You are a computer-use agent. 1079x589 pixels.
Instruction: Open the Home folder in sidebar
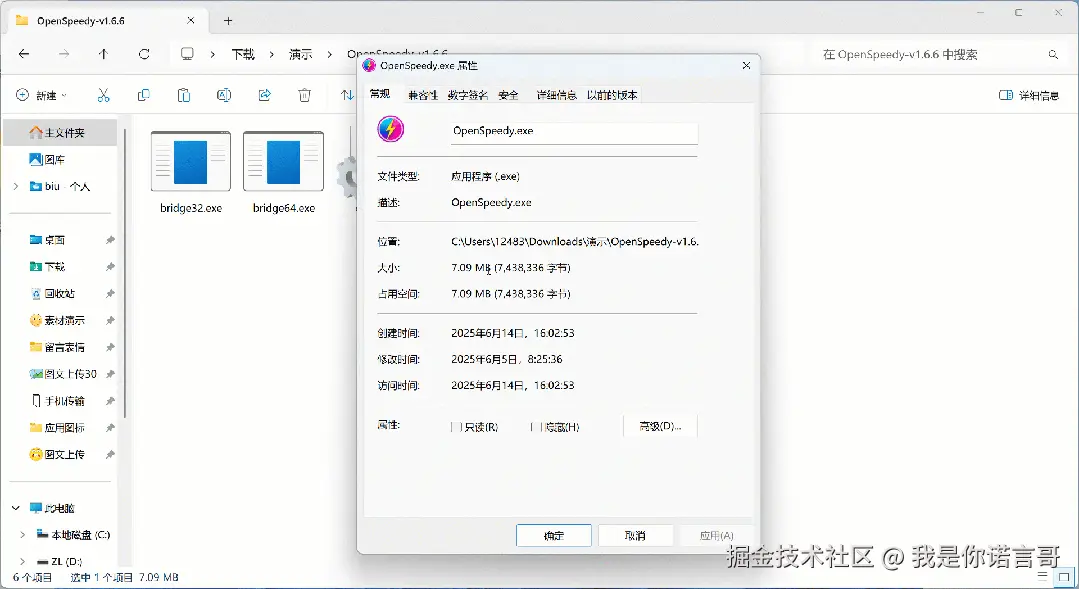click(x=61, y=133)
